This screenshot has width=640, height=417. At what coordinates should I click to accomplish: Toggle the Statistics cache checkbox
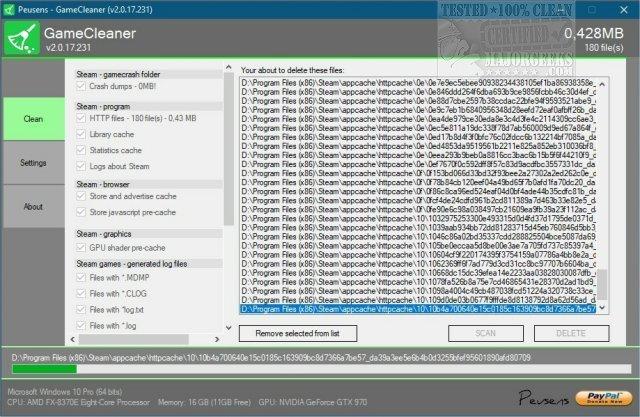82,150
